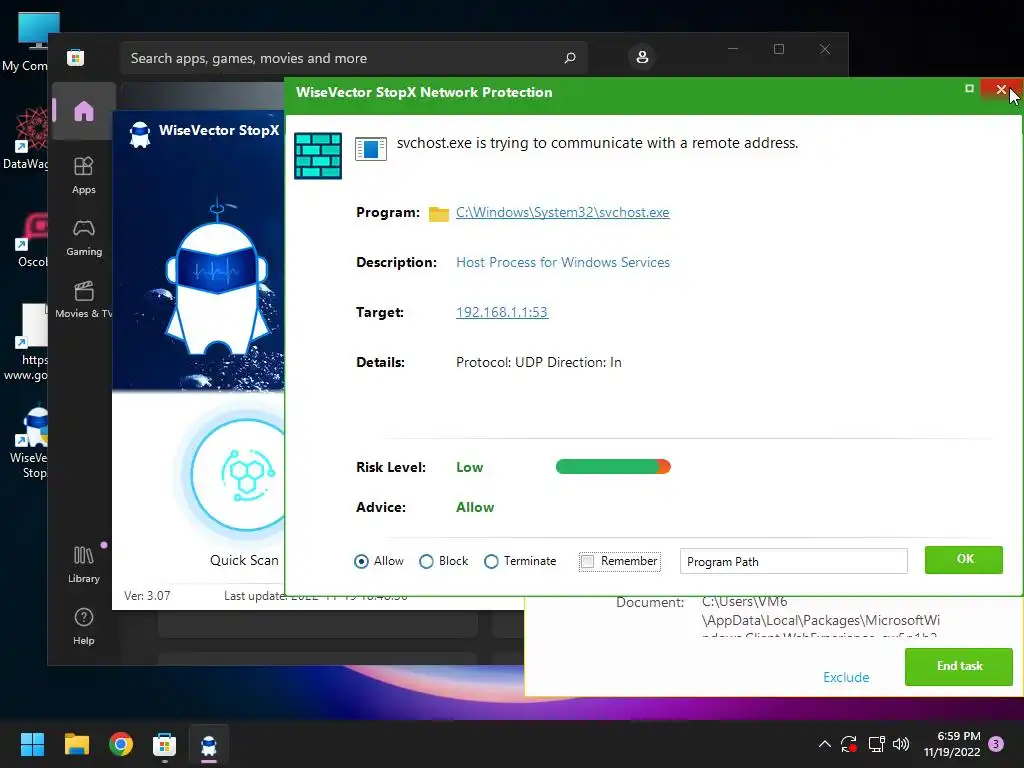Screen dimensions: 1024x768
Task: Open File Explorer from the taskbar
Action: point(76,744)
